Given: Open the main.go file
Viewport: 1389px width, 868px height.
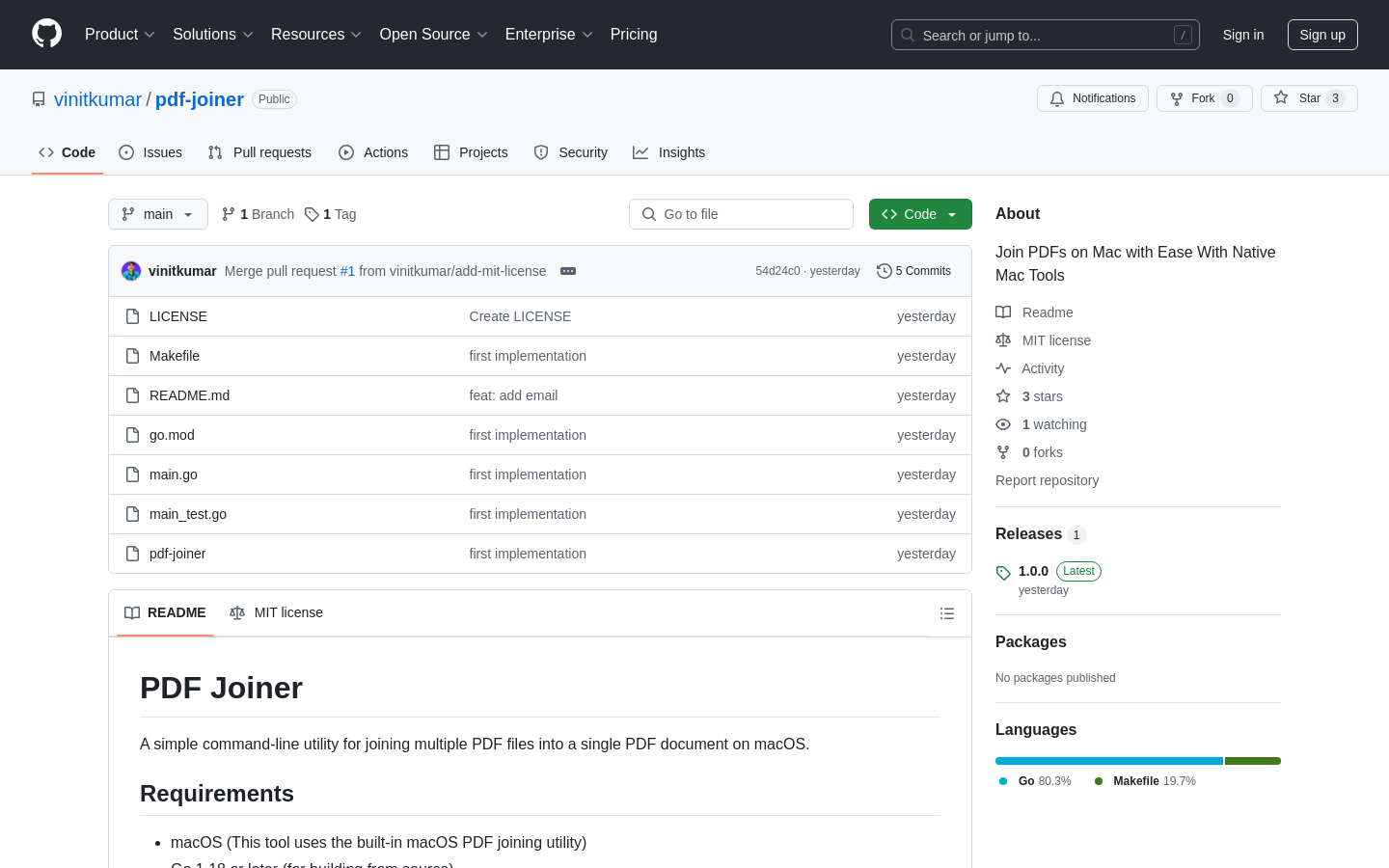Looking at the screenshot, I should [x=174, y=475].
